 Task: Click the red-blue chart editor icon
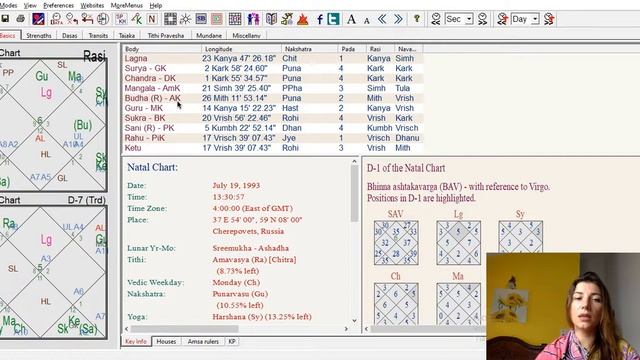pyautogui.click(x=38, y=19)
